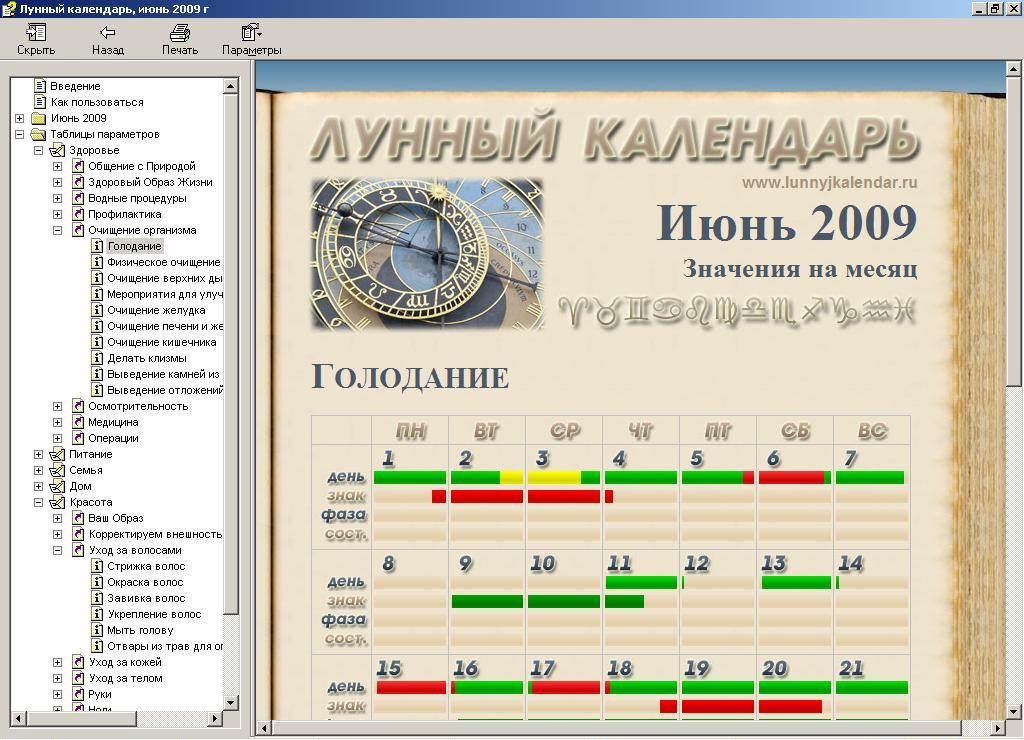This screenshot has width=1024, height=740.
Task: Open the Очищение желудка topic
Action: (156, 310)
